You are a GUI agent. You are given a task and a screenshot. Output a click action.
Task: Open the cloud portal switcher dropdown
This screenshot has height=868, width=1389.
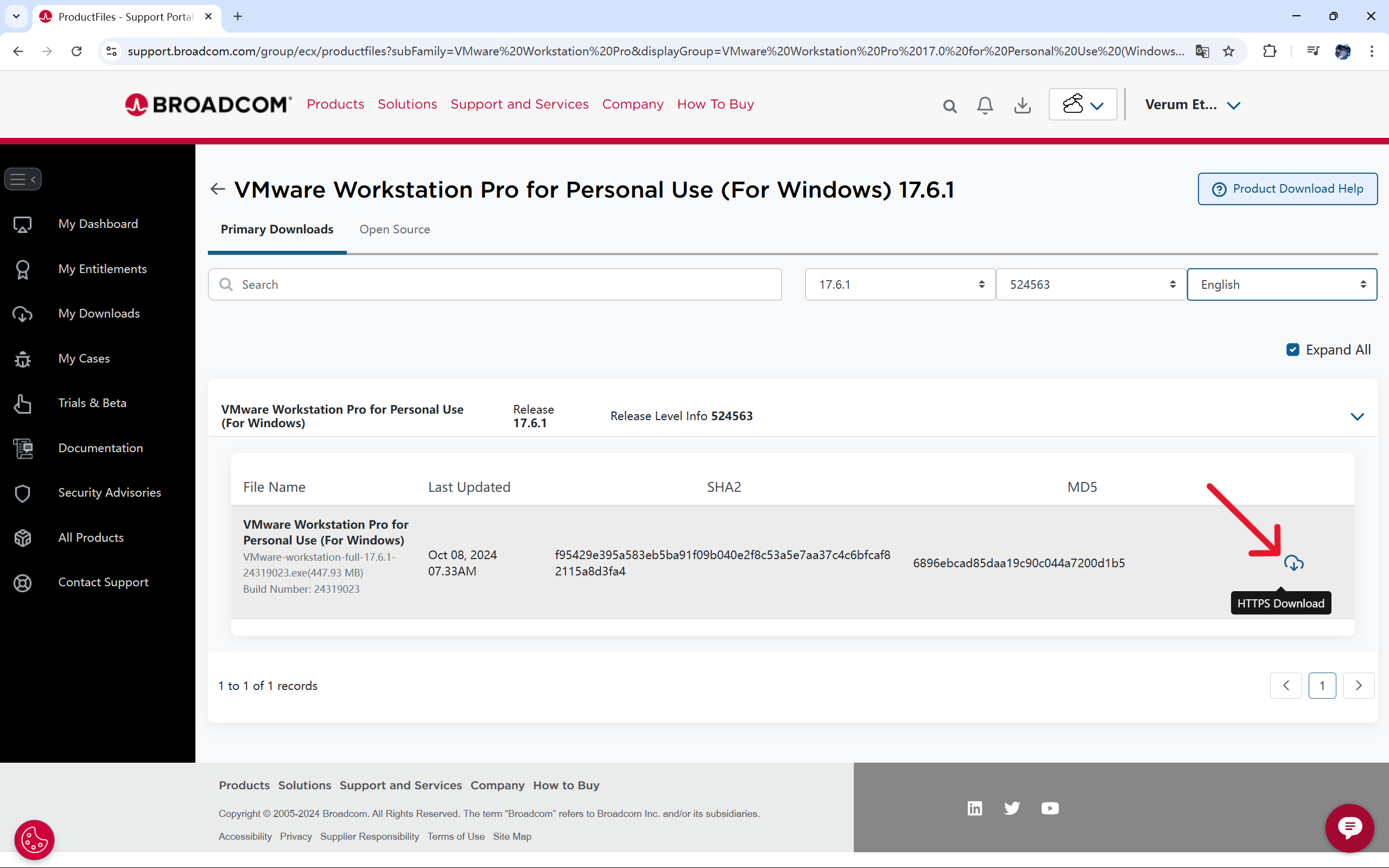click(1082, 104)
